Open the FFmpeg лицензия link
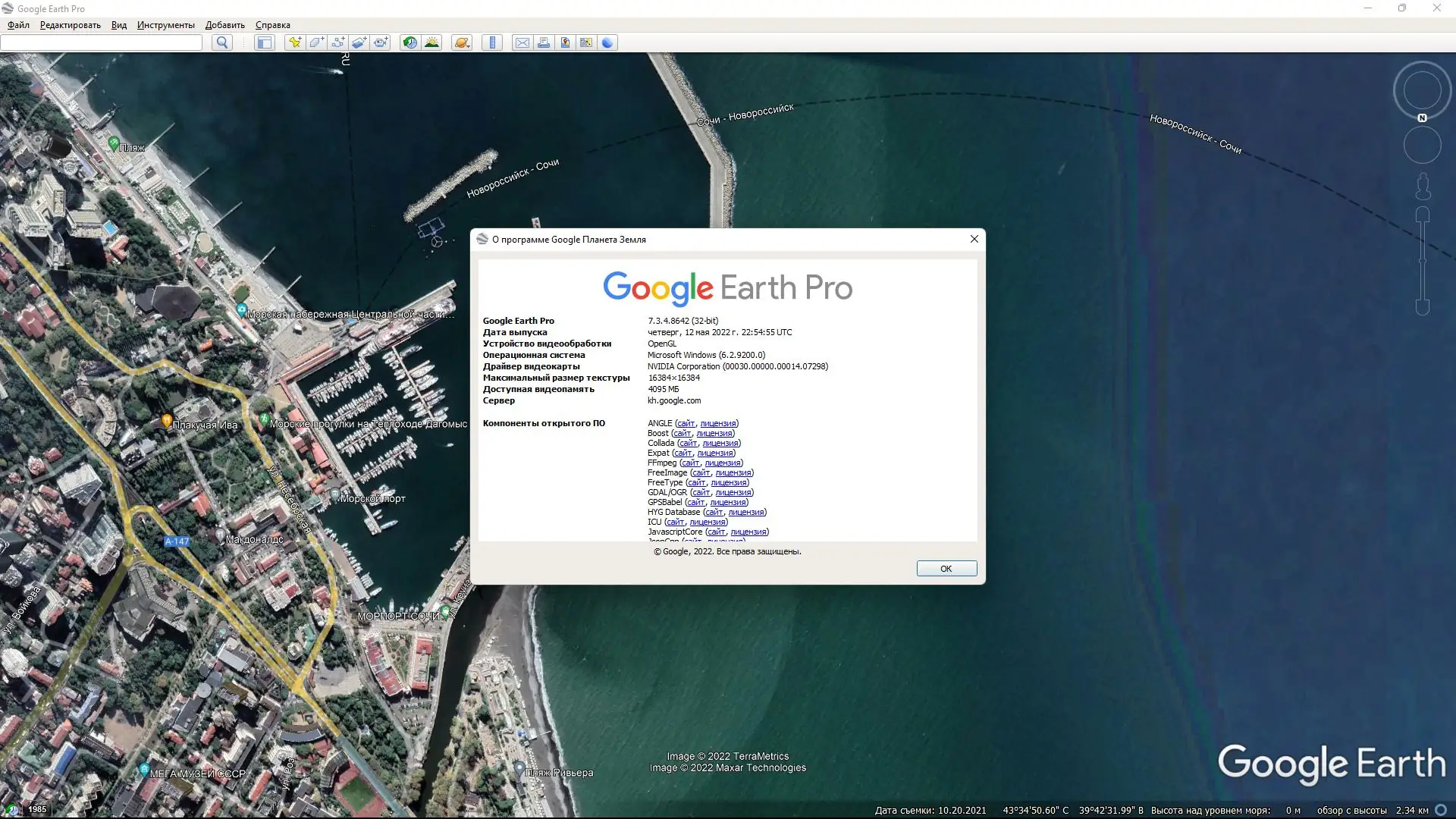Viewport: 1456px width, 819px height. pos(722,463)
